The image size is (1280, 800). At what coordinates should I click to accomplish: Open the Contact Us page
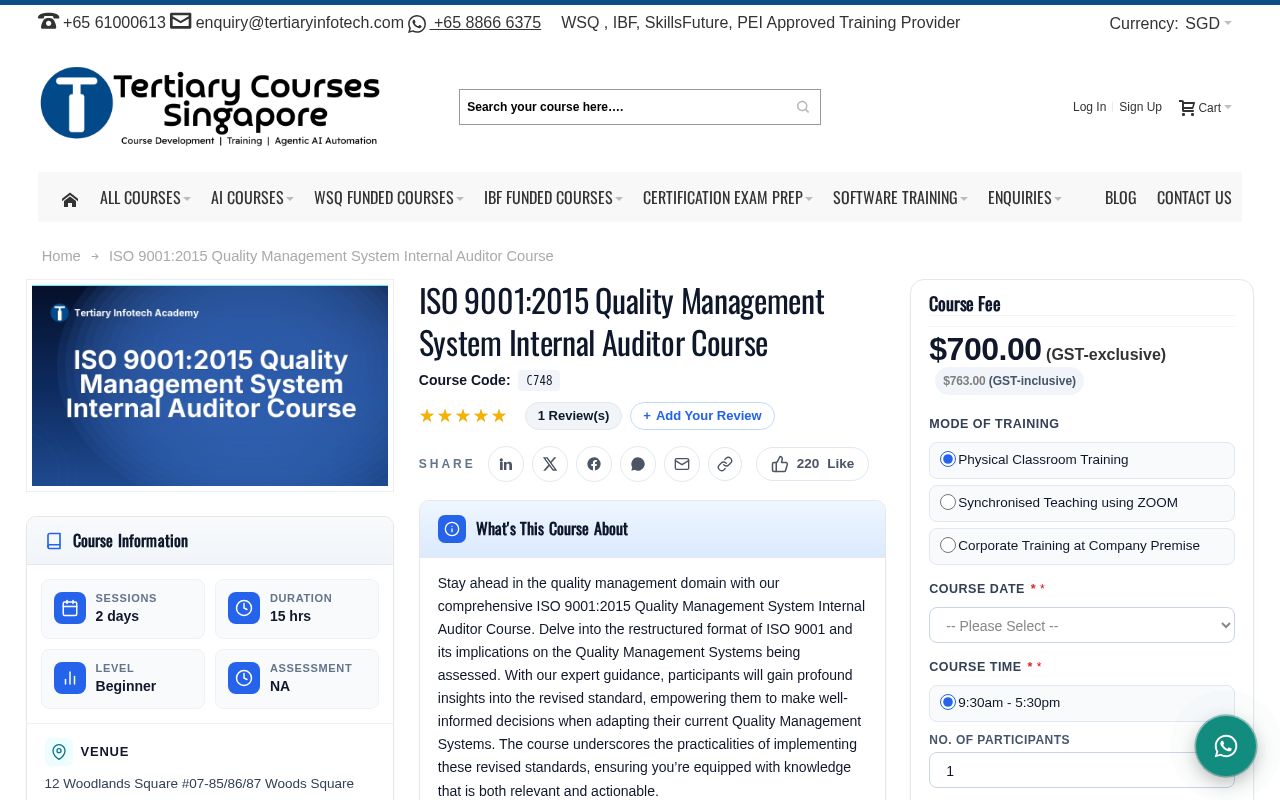1194,198
